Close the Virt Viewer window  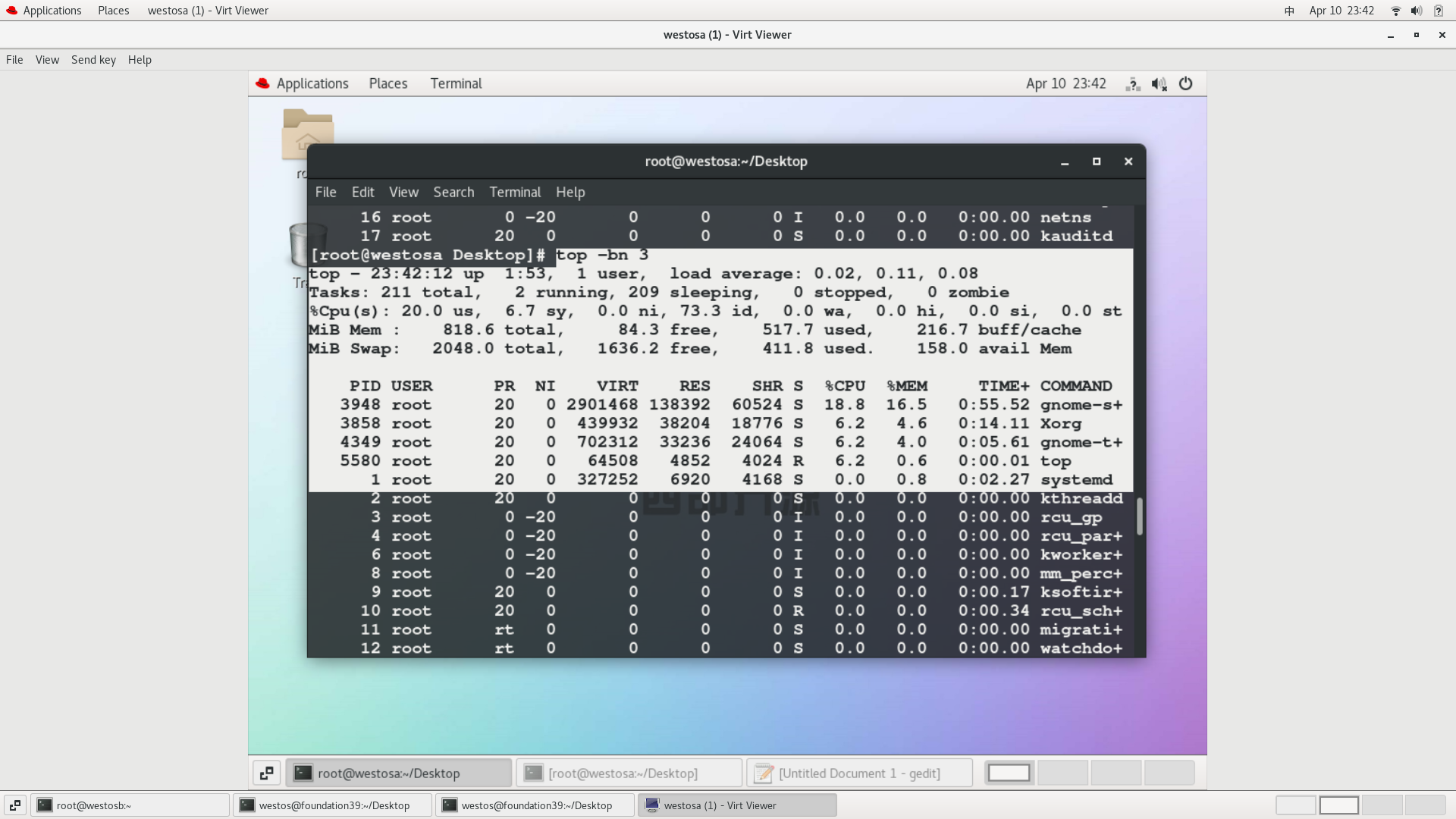(x=1442, y=35)
